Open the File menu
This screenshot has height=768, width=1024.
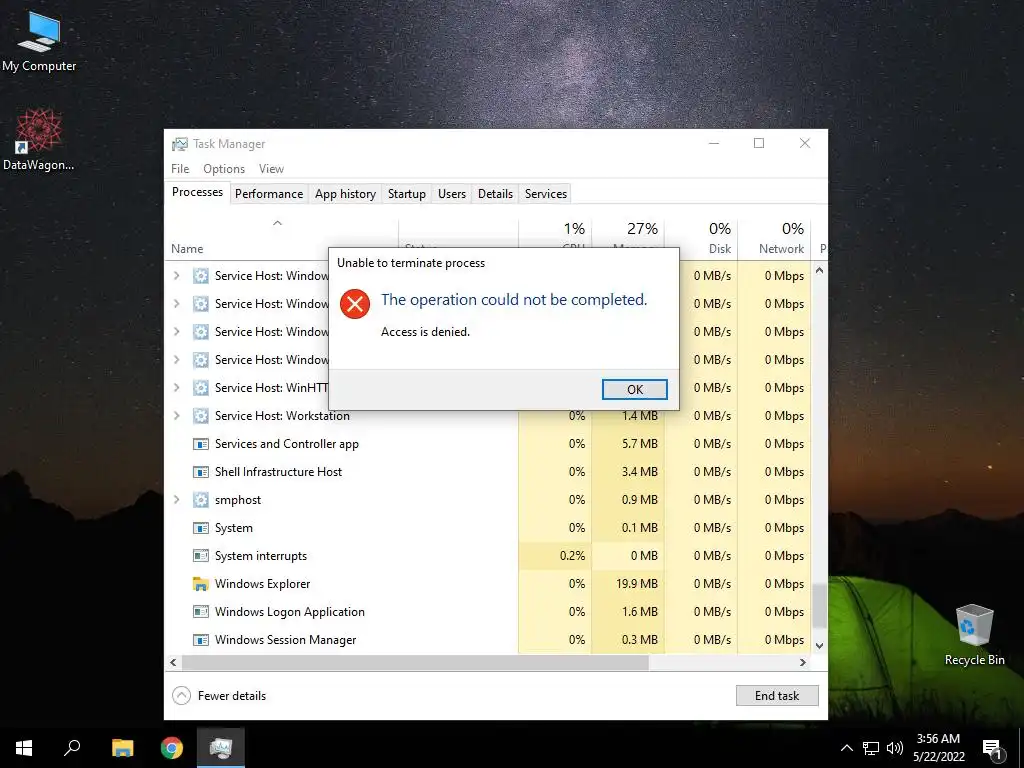(180, 168)
